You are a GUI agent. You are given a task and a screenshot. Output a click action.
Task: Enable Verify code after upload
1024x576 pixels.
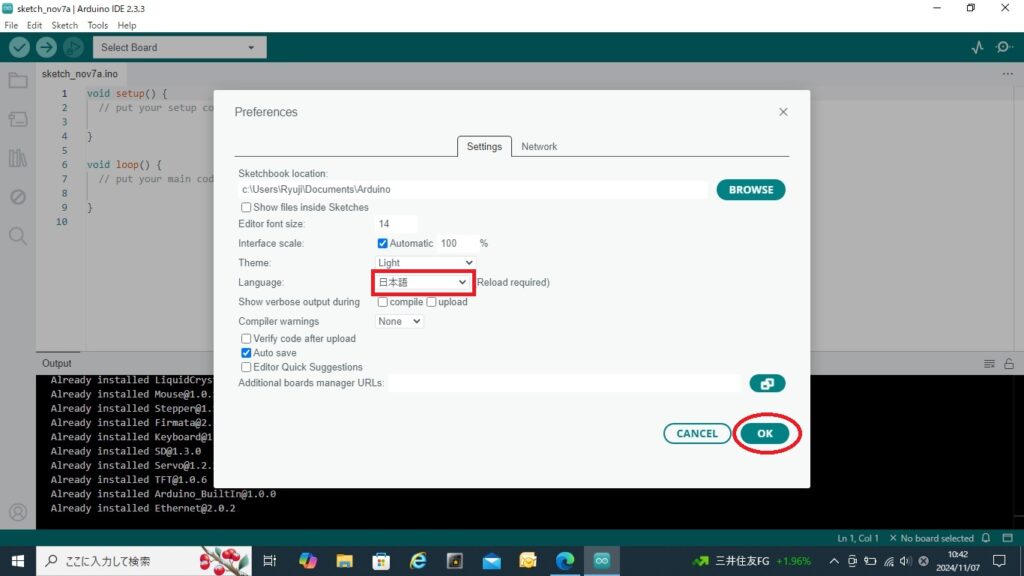point(246,338)
